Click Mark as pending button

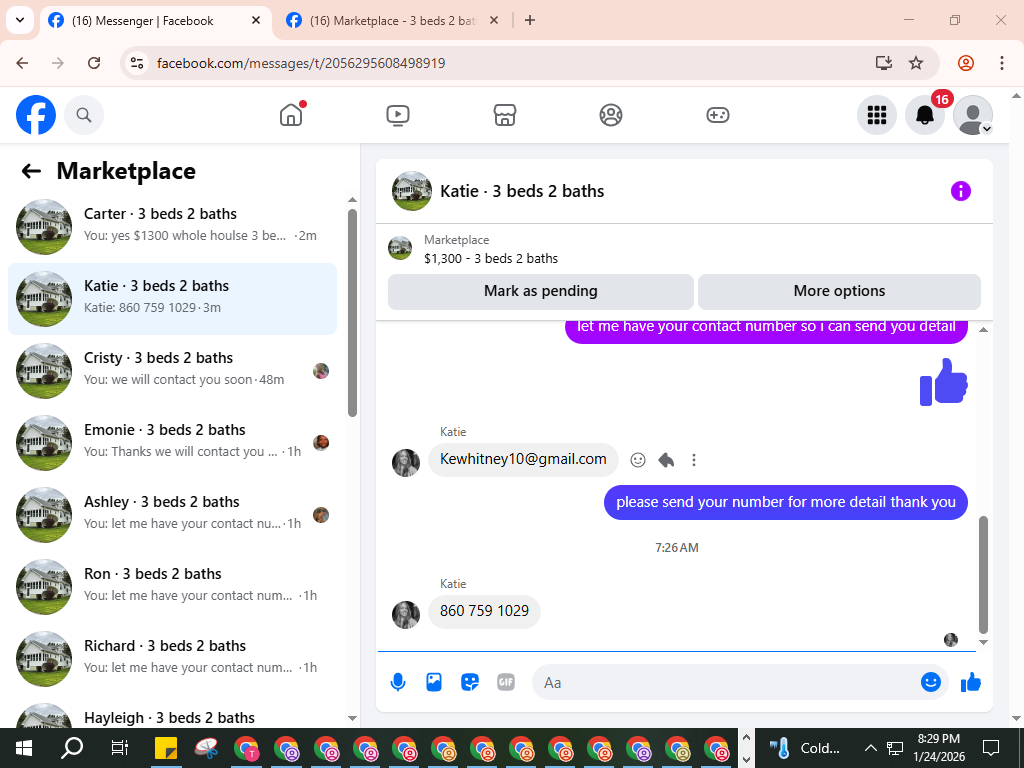point(541,291)
